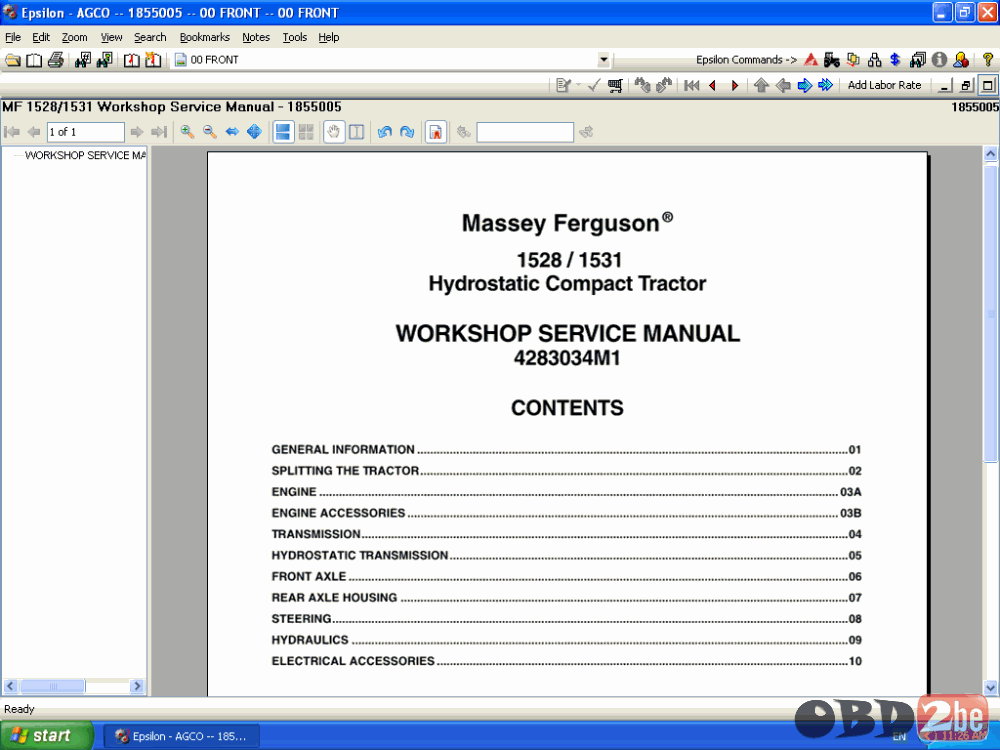
Task: Click the blue single right arrow icon
Action: 804,85
